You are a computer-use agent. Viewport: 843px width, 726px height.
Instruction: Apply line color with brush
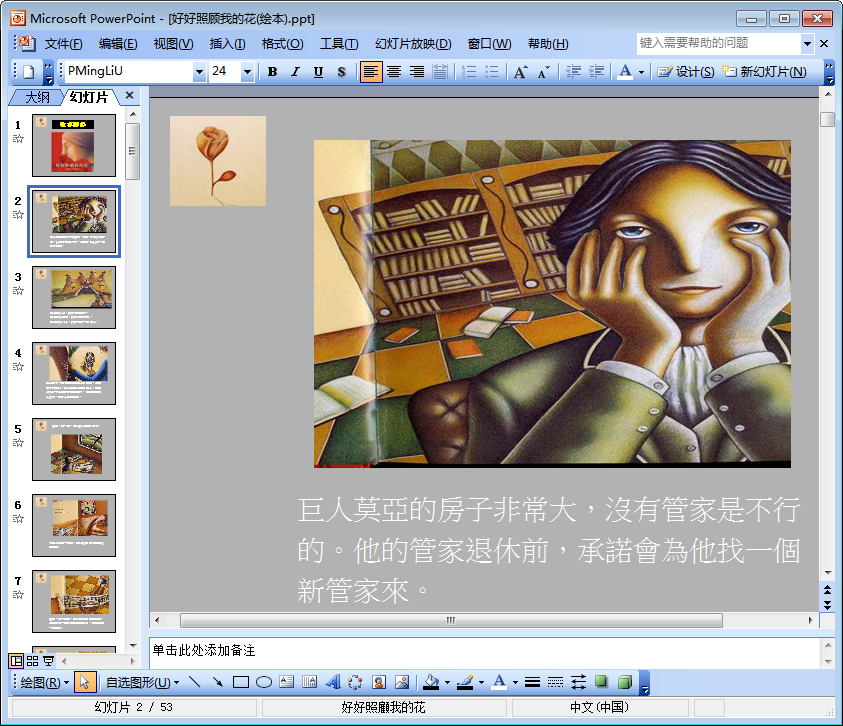465,682
